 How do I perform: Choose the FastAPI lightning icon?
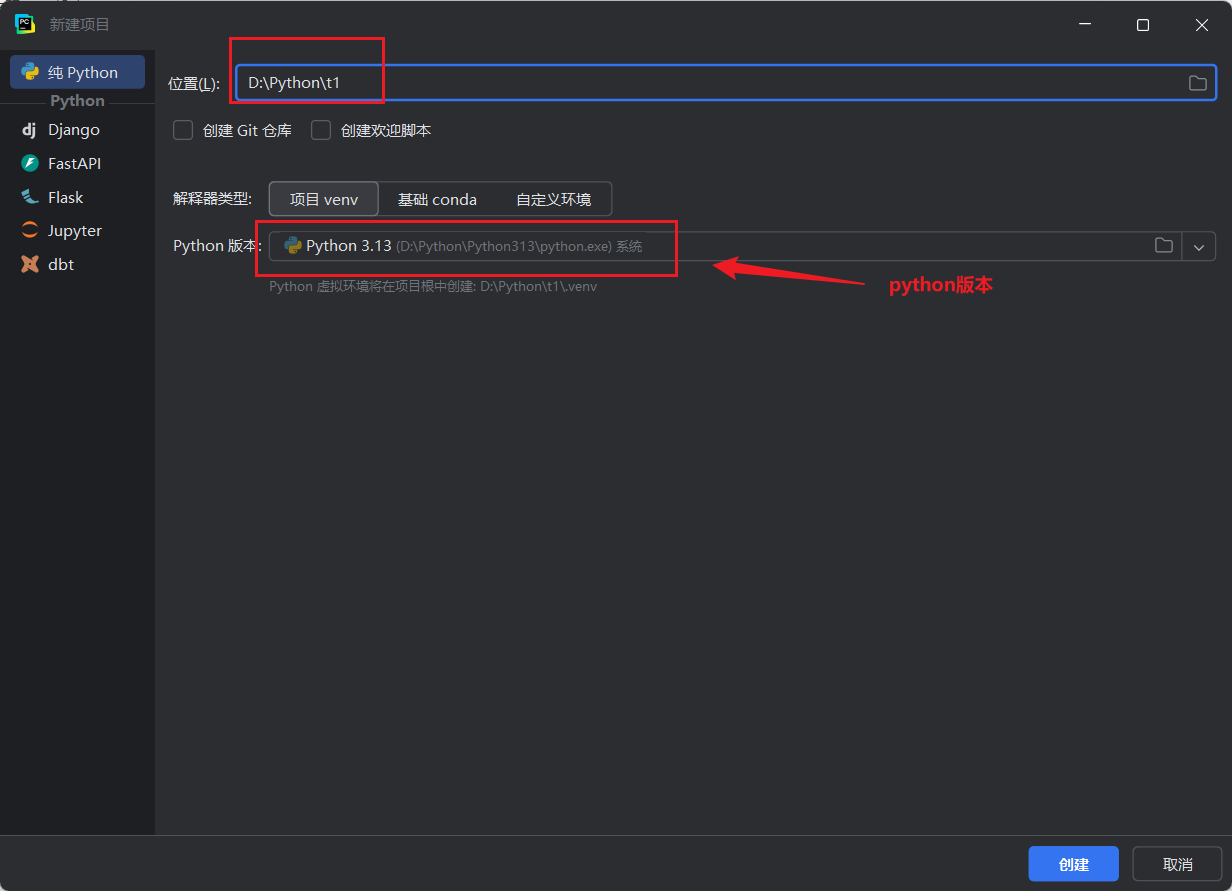30,163
